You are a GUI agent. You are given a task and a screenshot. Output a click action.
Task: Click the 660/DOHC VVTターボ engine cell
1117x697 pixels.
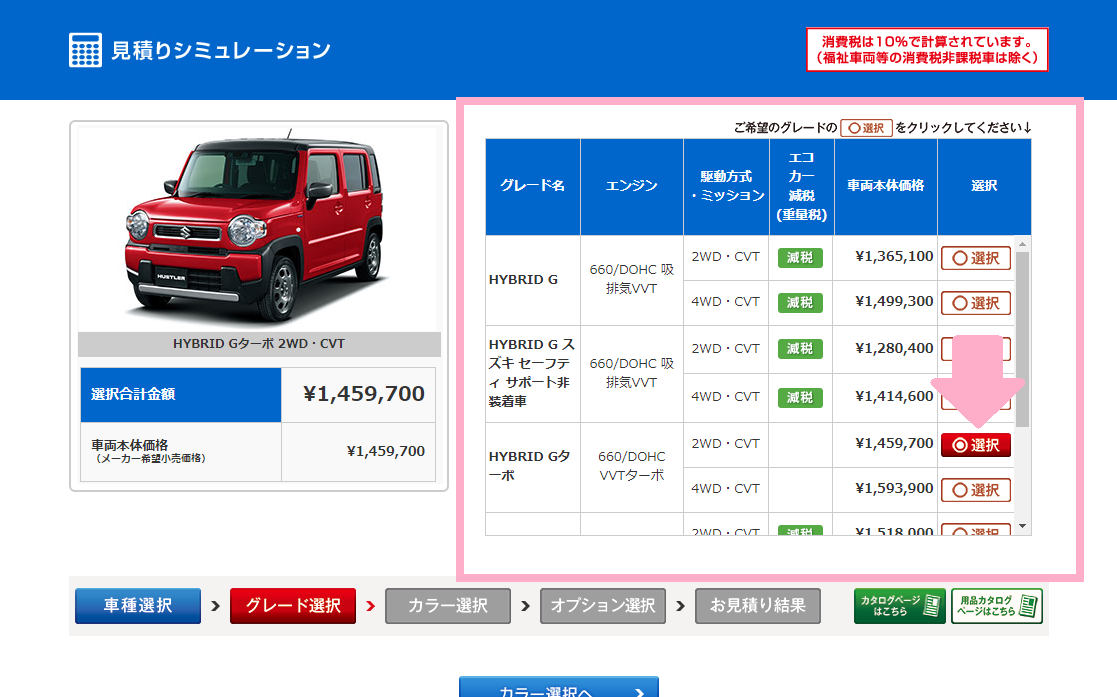click(632, 466)
